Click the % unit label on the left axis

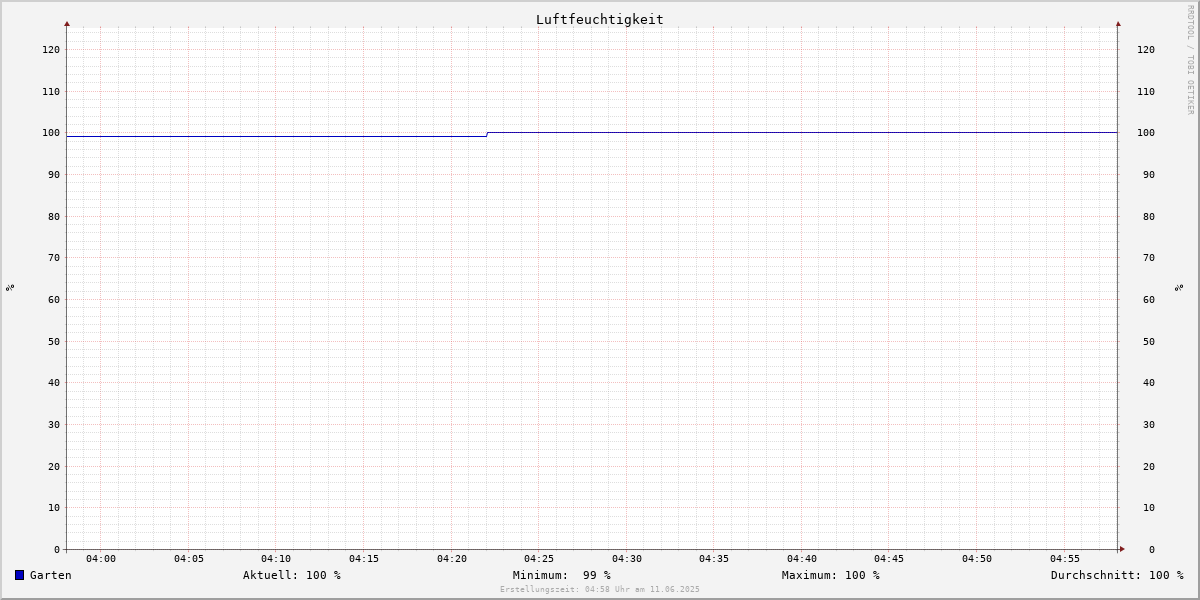(x=10, y=288)
